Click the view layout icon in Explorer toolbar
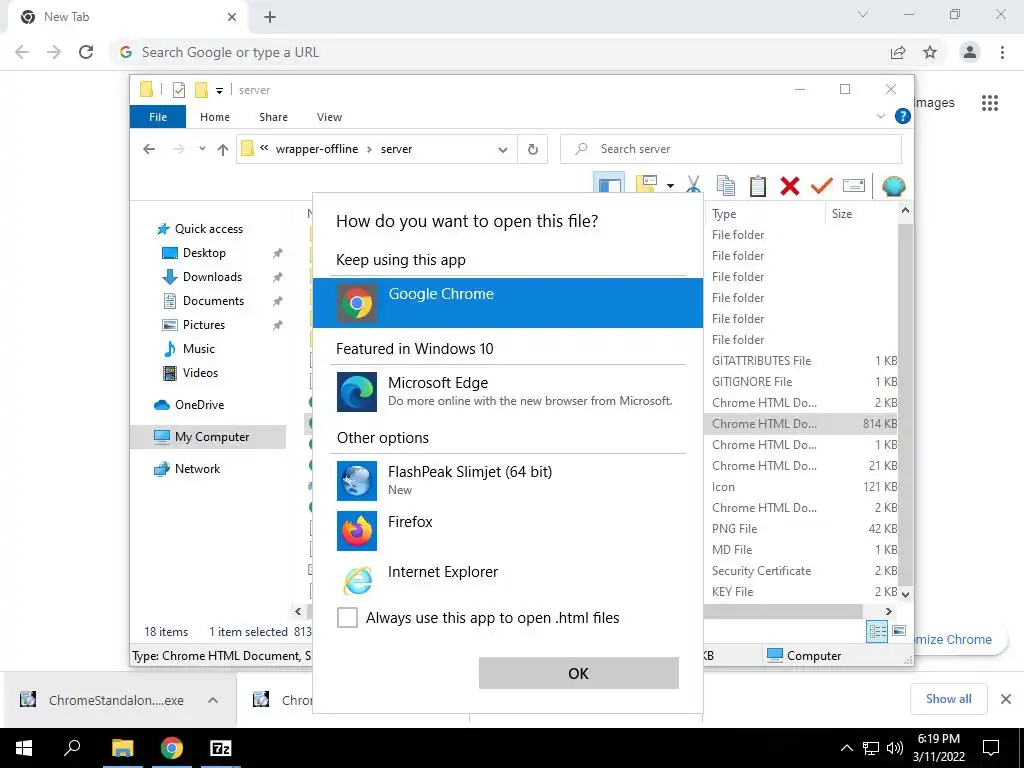 [x=647, y=185]
